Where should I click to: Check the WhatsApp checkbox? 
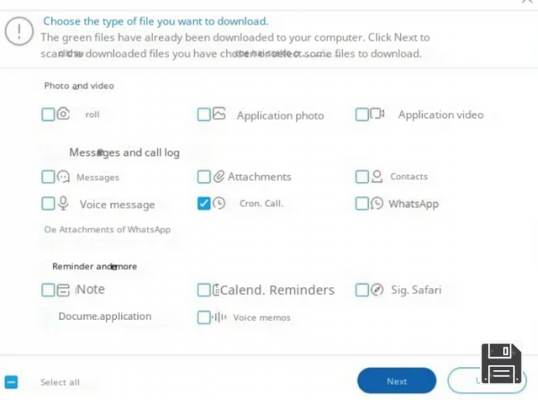[x=362, y=203]
